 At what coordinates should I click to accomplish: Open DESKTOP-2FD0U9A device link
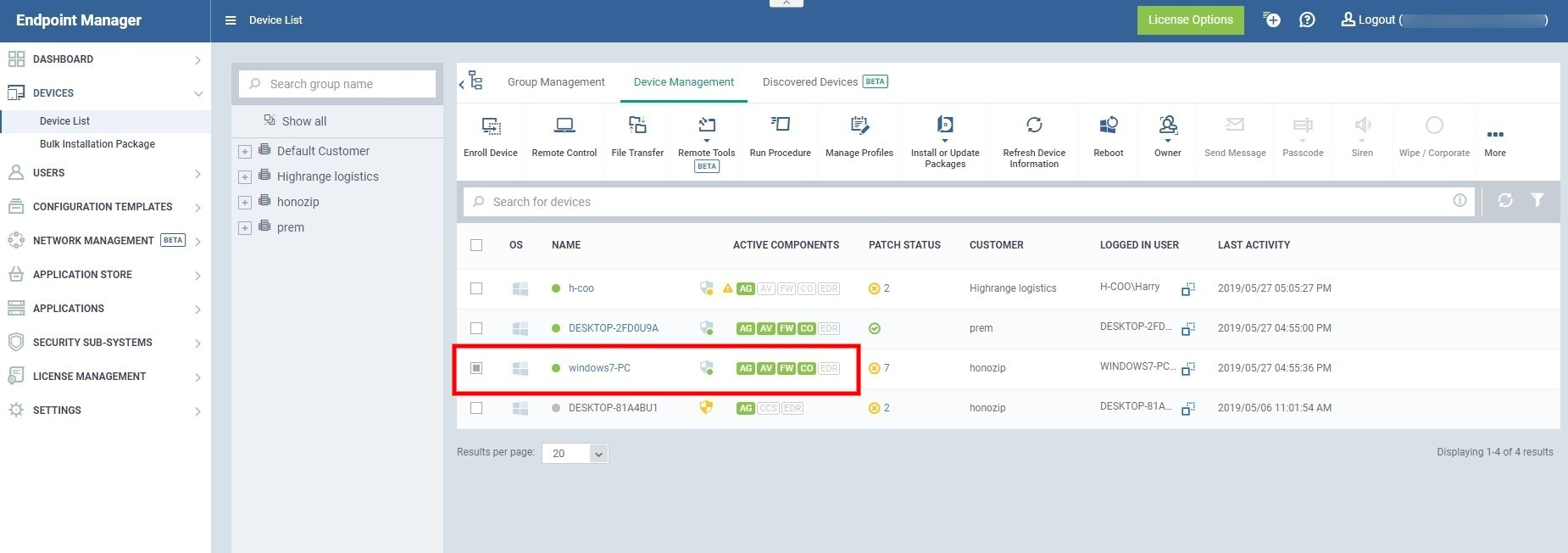(x=614, y=328)
